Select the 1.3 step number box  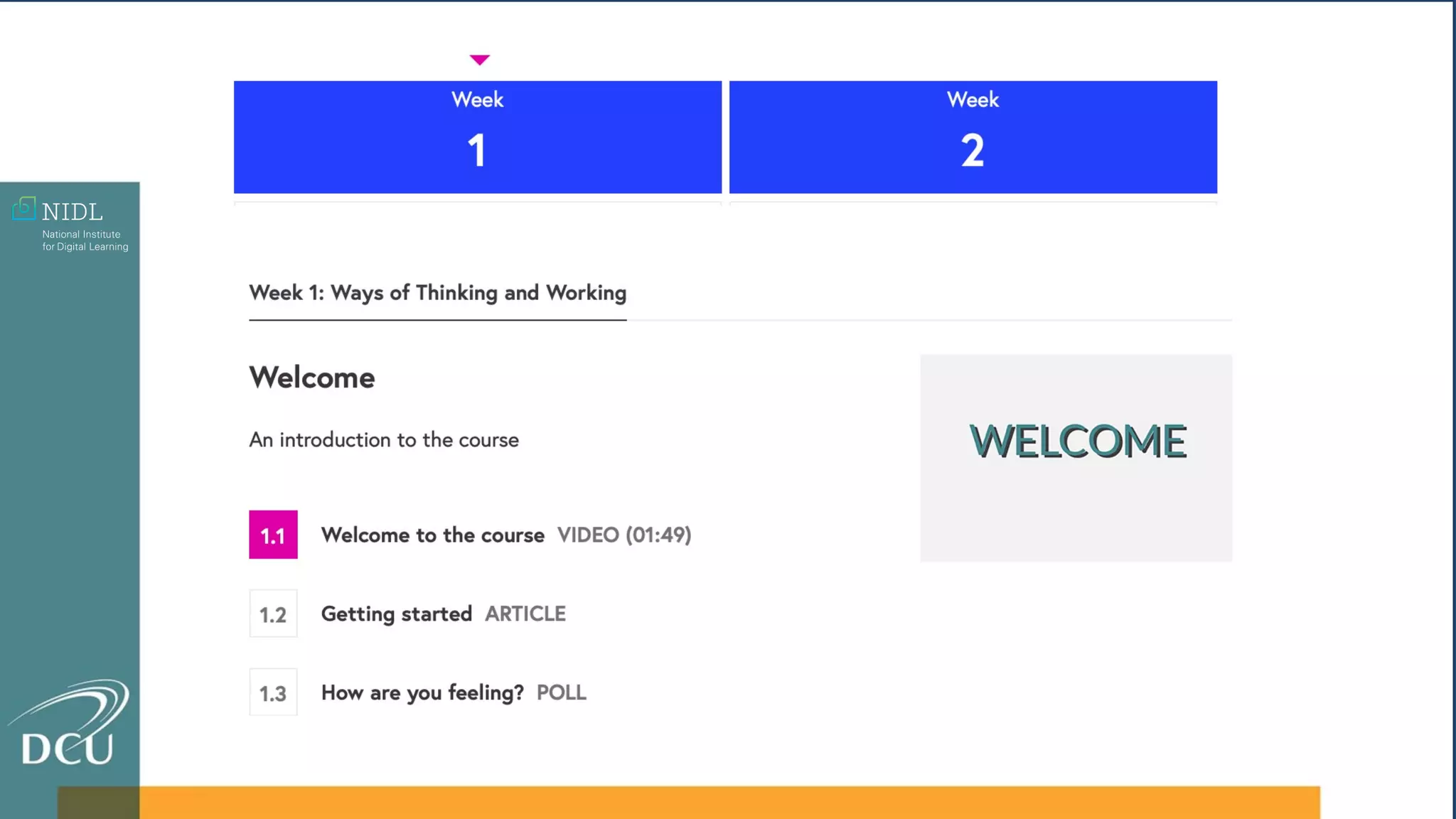(x=273, y=692)
